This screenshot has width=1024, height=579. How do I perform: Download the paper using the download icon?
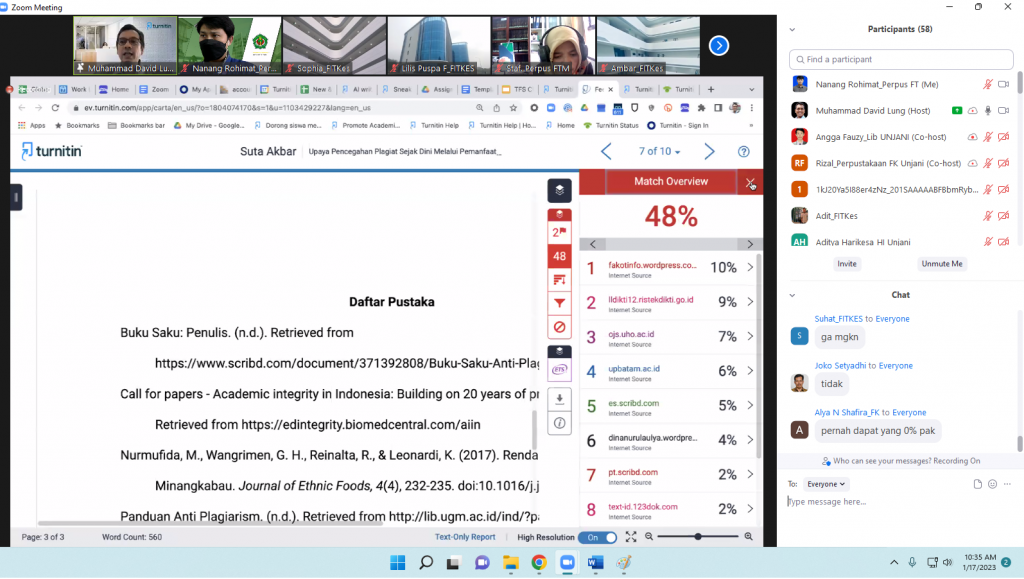559,399
